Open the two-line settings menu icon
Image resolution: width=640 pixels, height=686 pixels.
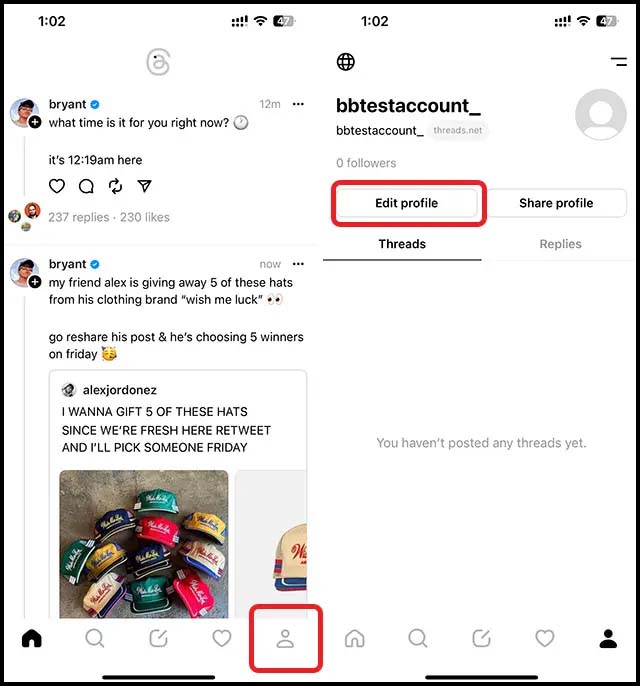(x=619, y=62)
